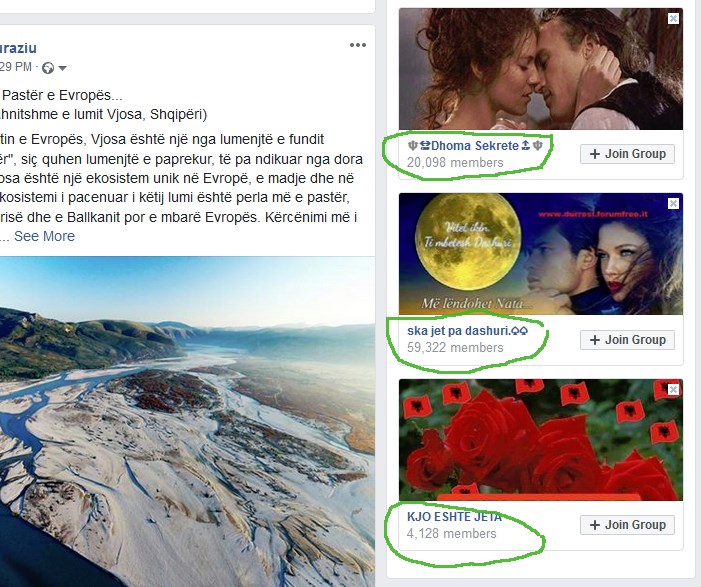Open the Vjosa river aerial photo
This screenshot has height=587, width=701.
click(187, 422)
